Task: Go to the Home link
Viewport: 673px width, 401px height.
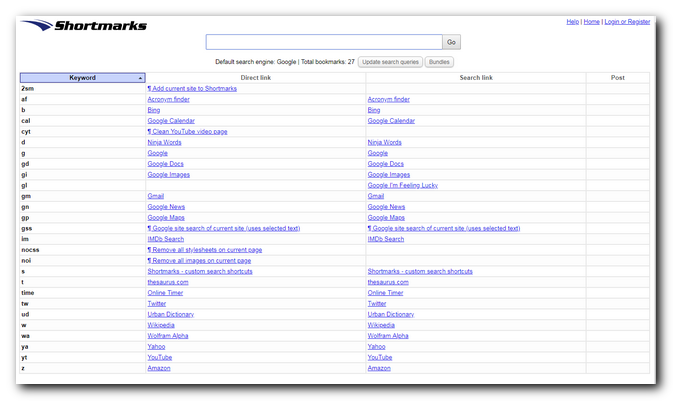Action: 591,21
